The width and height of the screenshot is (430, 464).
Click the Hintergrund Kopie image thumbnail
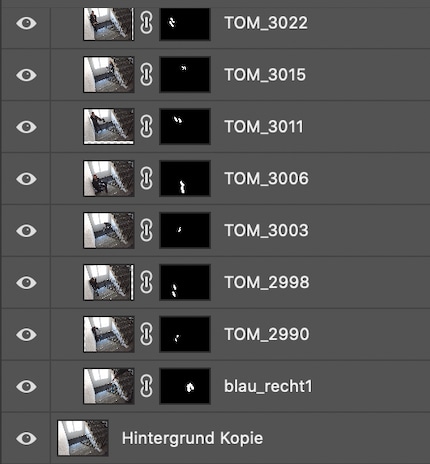(x=83, y=438)
